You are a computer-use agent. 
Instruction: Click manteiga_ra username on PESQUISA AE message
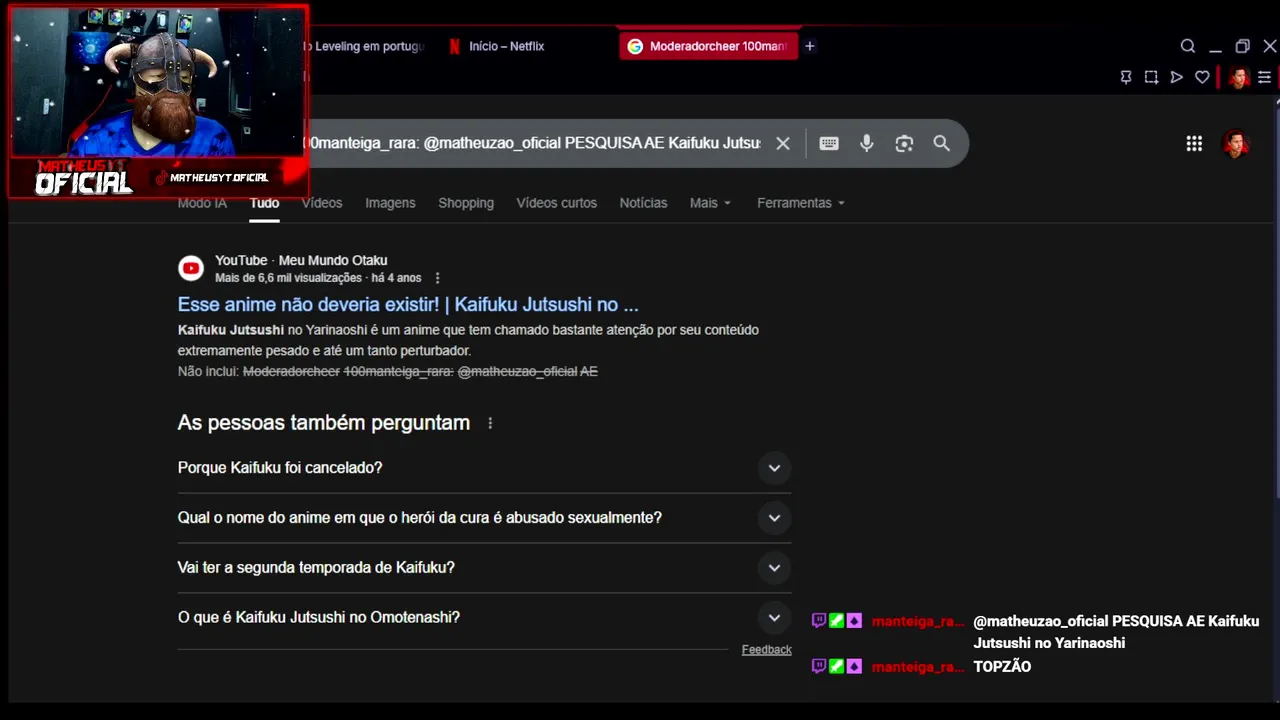click(x=917, y=621)
